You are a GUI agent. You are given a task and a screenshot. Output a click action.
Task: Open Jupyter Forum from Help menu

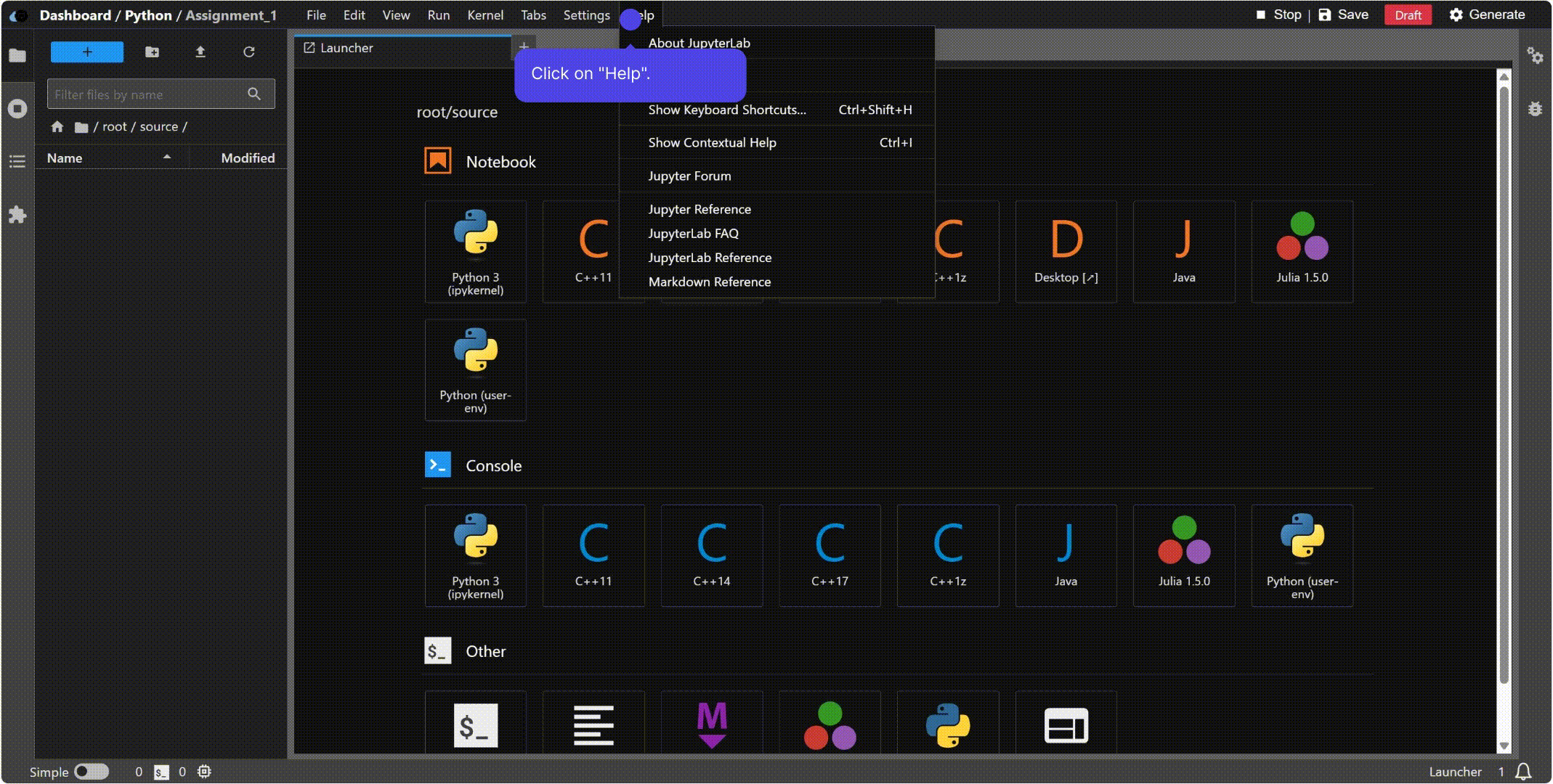click(x=776, y=176)
